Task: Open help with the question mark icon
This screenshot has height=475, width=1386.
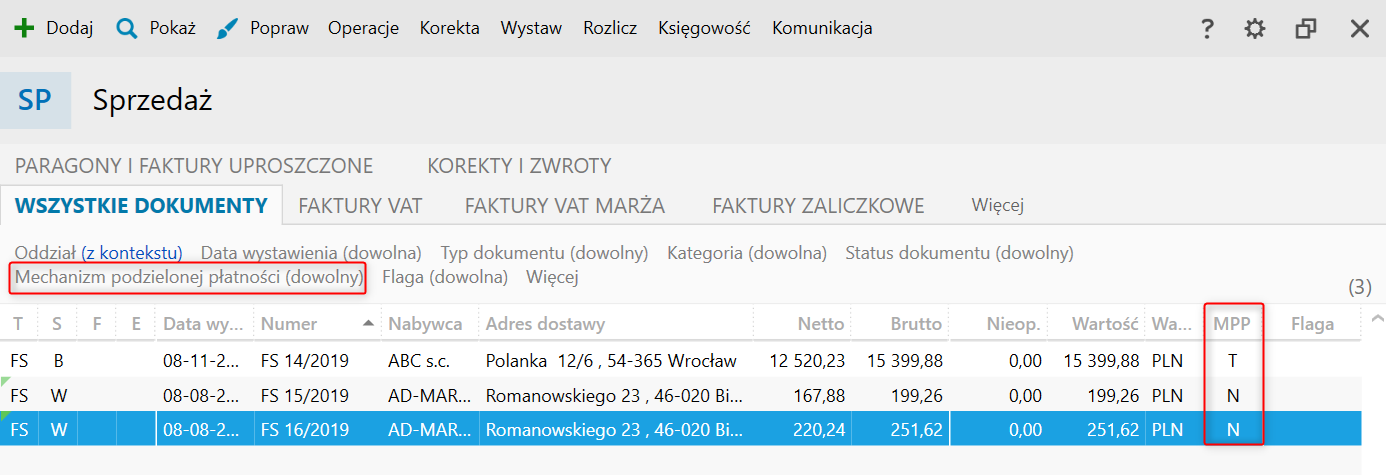Action: [x=1207, y=29]
